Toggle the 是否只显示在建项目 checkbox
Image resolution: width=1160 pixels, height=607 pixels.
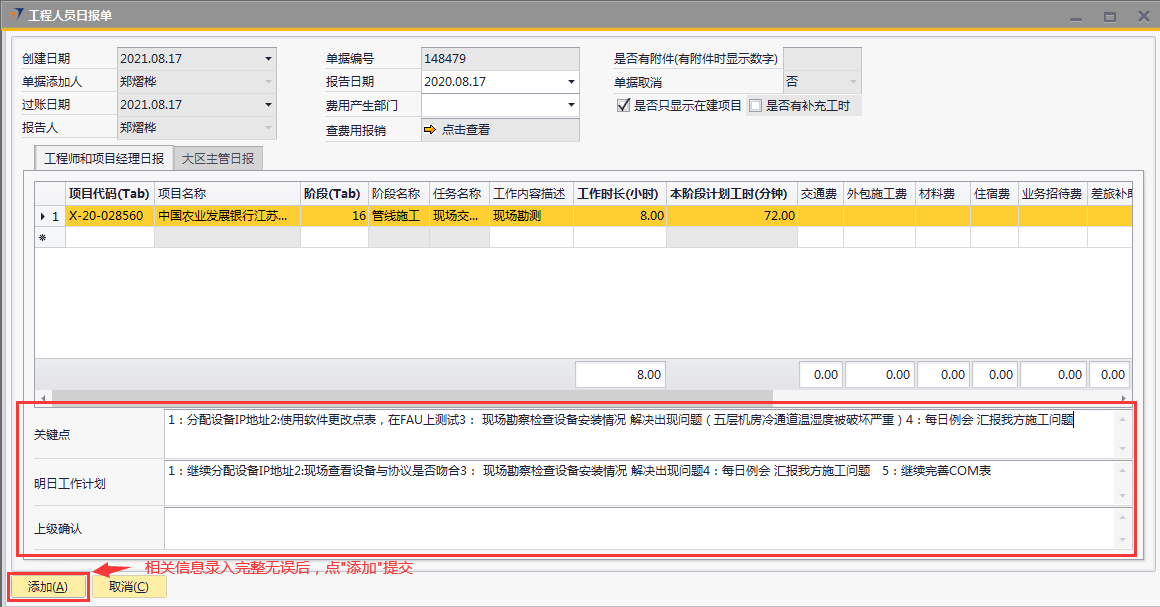tap(624, 105)
